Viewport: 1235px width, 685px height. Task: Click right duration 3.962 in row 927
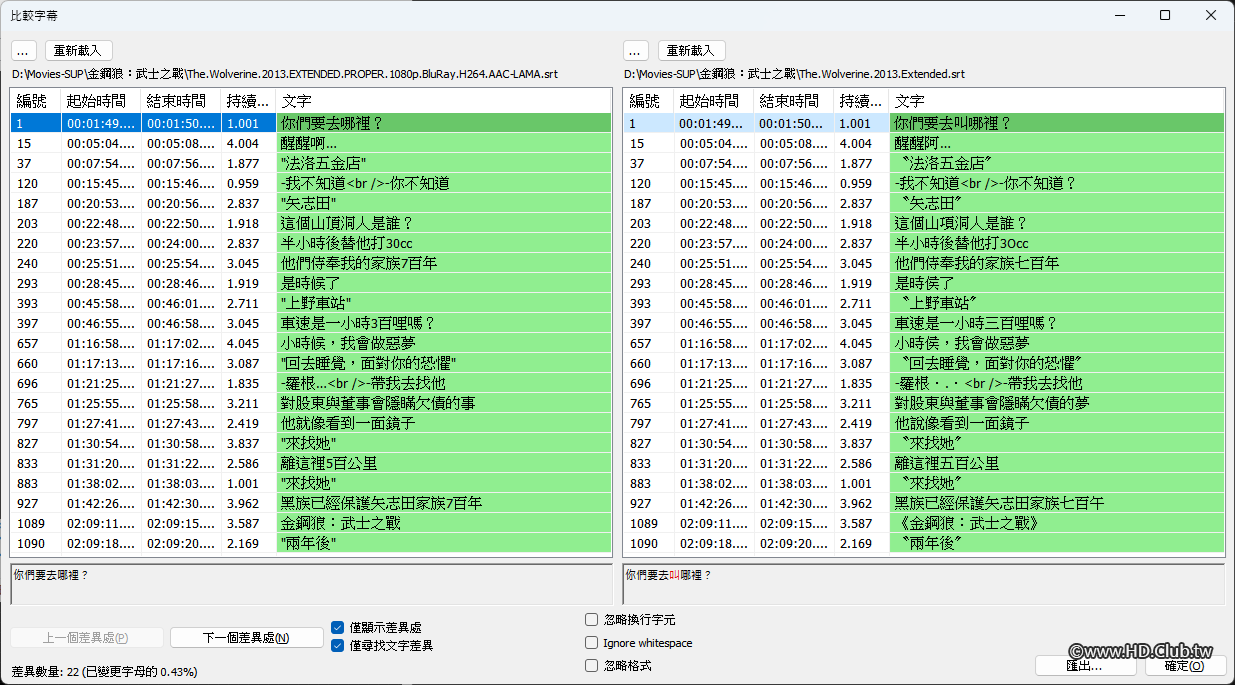[x=855, y=503]
